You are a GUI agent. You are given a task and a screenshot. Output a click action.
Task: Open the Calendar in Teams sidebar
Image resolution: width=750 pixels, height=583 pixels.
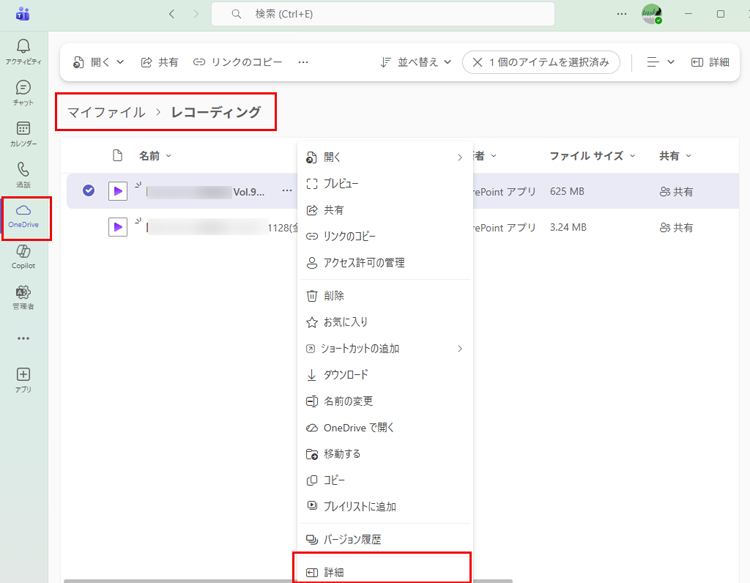[x=23, y=134]
